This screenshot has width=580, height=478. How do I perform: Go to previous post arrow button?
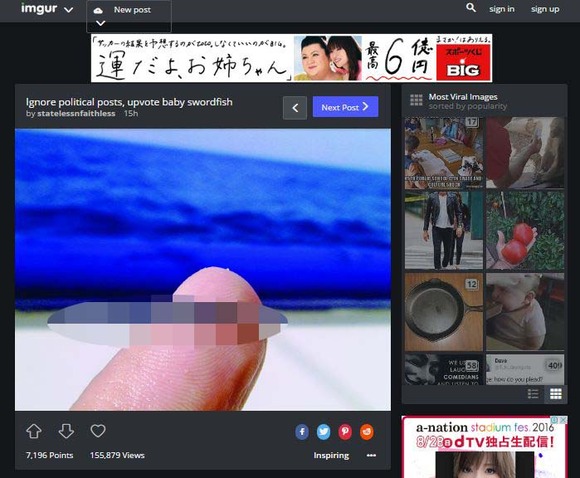(295, 108)
